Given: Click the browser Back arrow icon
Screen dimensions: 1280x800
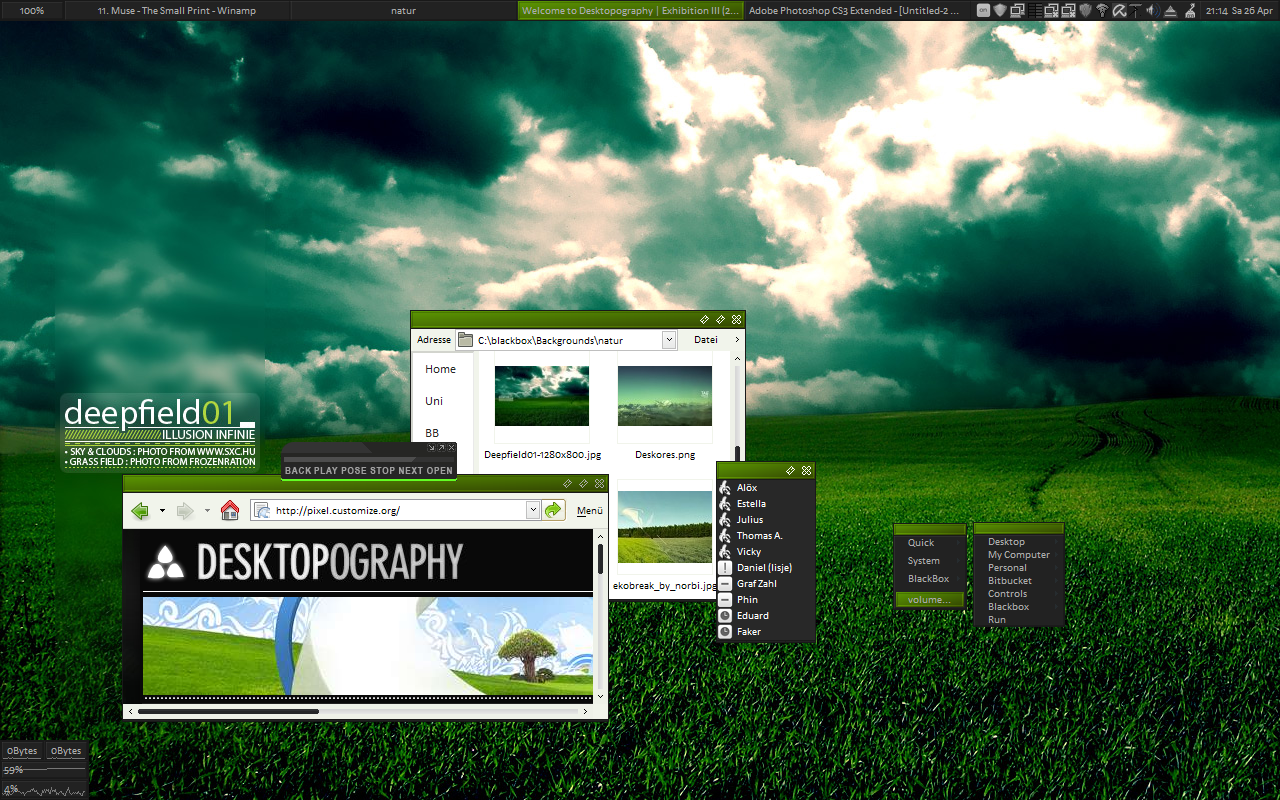Looking at the screenshot, I should click(140, 511).
